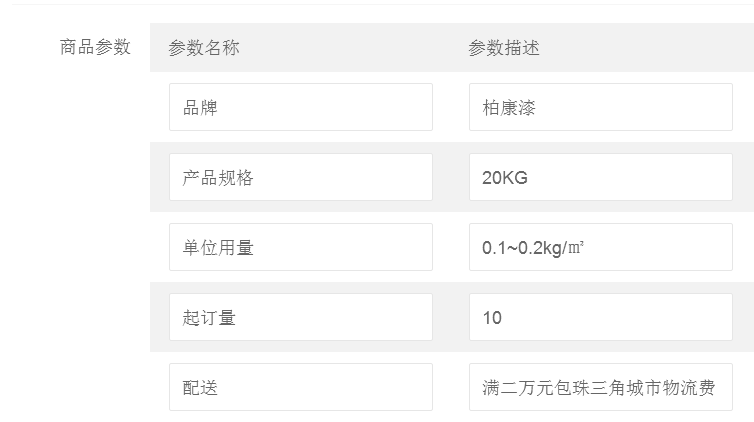This screenshot has width=754, height=422.
Task: Focus the minimum order value field showing 10
Action: 600,317
